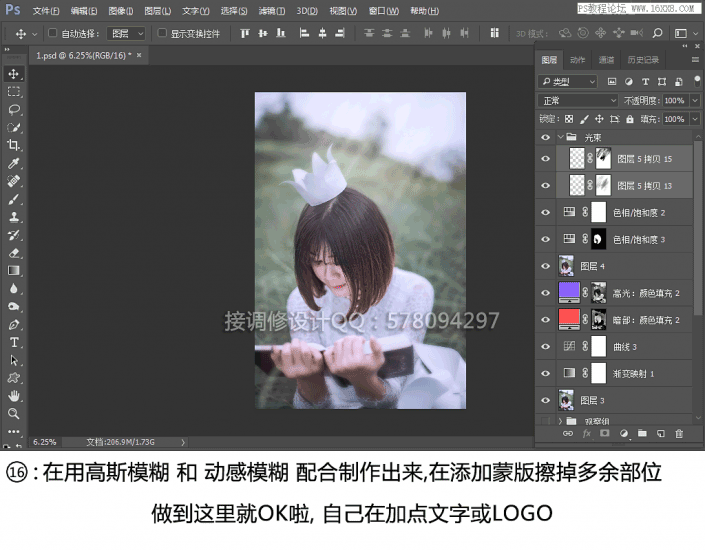Open the 不透明度 opacity dropdown arrow
Screen dimensions: 705x550
692,101
